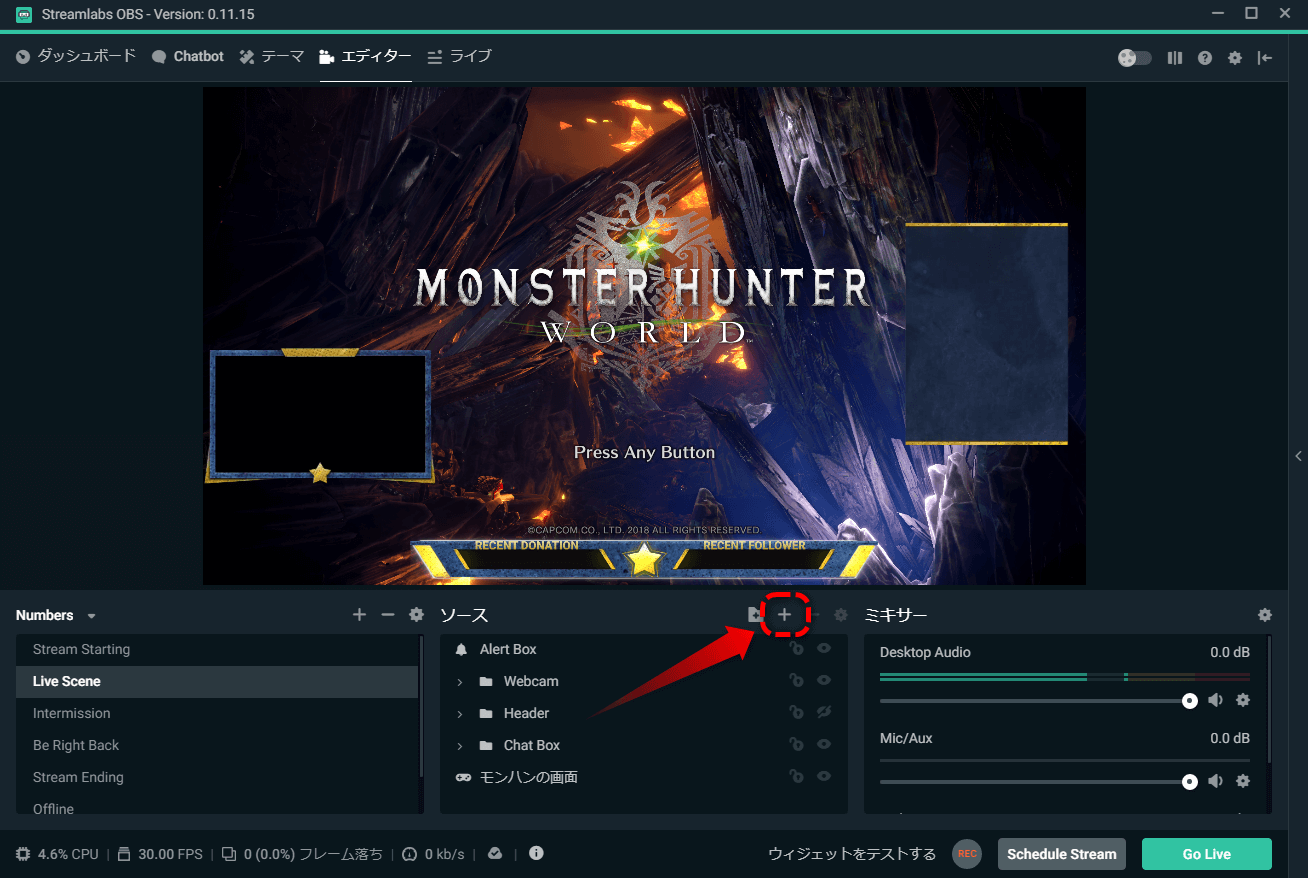This screenshot has height=878, width=1308.
Task: Open Desktop Audio settings gear
Action: [x=1243, y=700]
